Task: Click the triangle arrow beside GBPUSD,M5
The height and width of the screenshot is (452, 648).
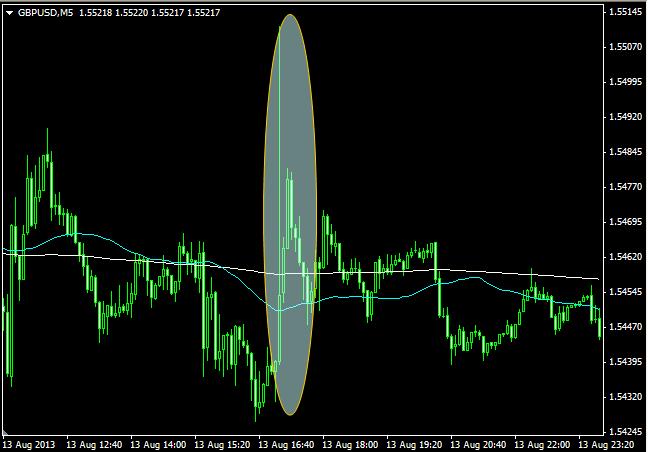Action: [9, 11]
